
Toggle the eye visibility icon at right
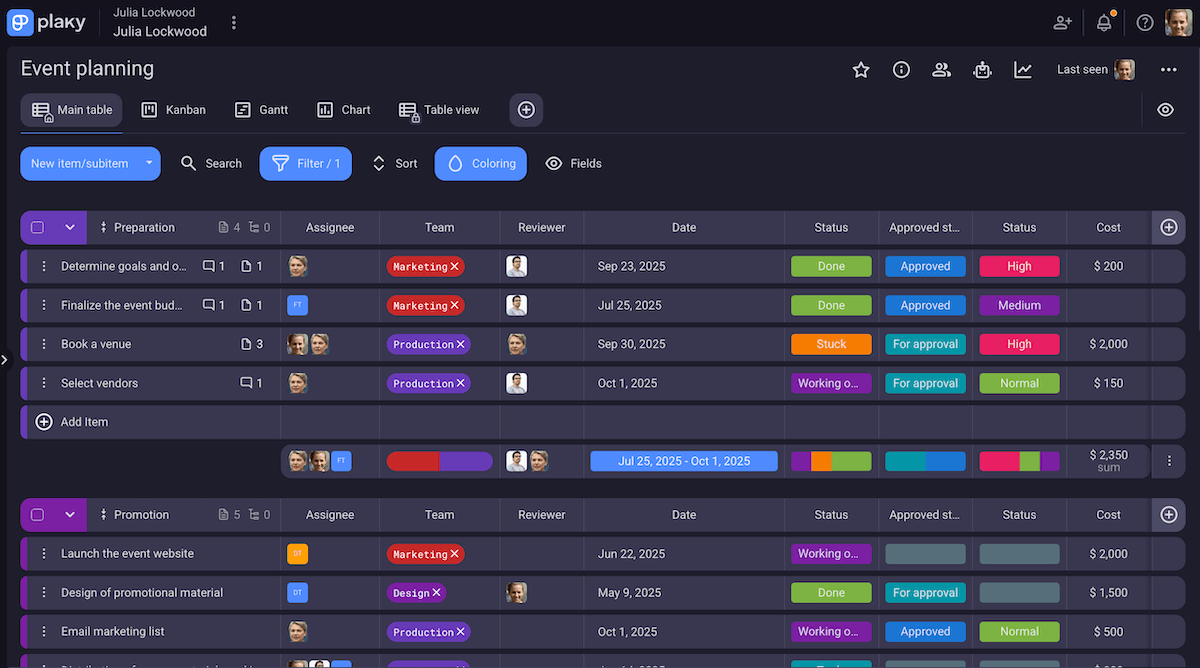point(1165,110)
